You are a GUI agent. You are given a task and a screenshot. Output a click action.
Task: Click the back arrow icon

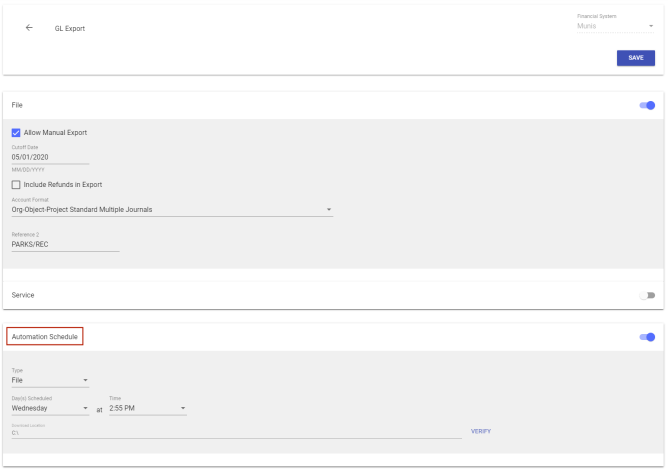coord(29,28)
